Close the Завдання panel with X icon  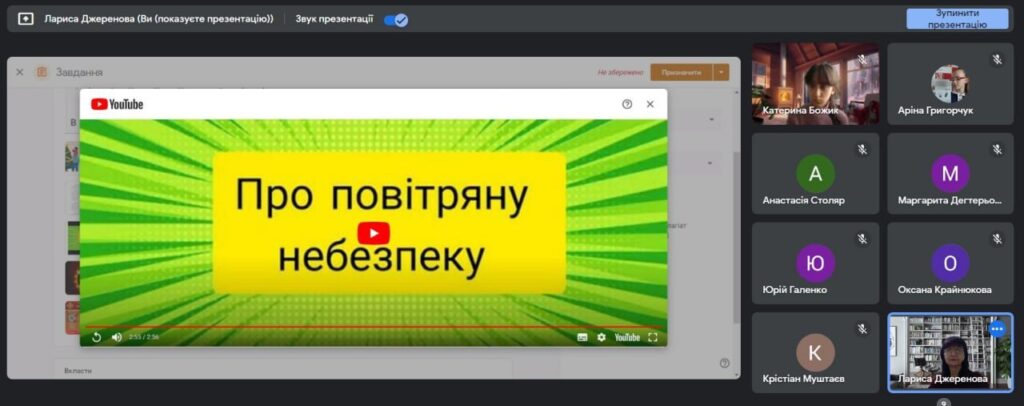(20, 72)
